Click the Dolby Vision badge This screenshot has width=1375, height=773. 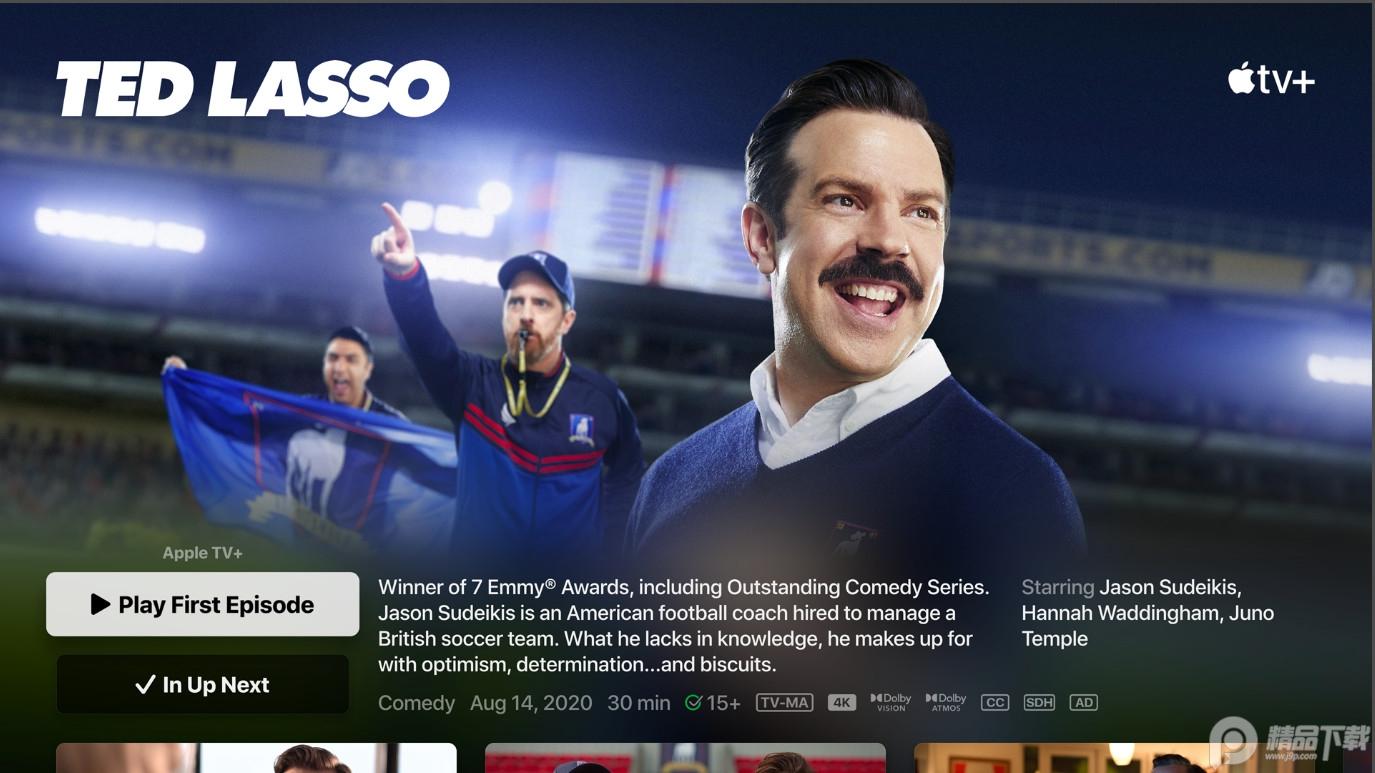click(891, 703)
